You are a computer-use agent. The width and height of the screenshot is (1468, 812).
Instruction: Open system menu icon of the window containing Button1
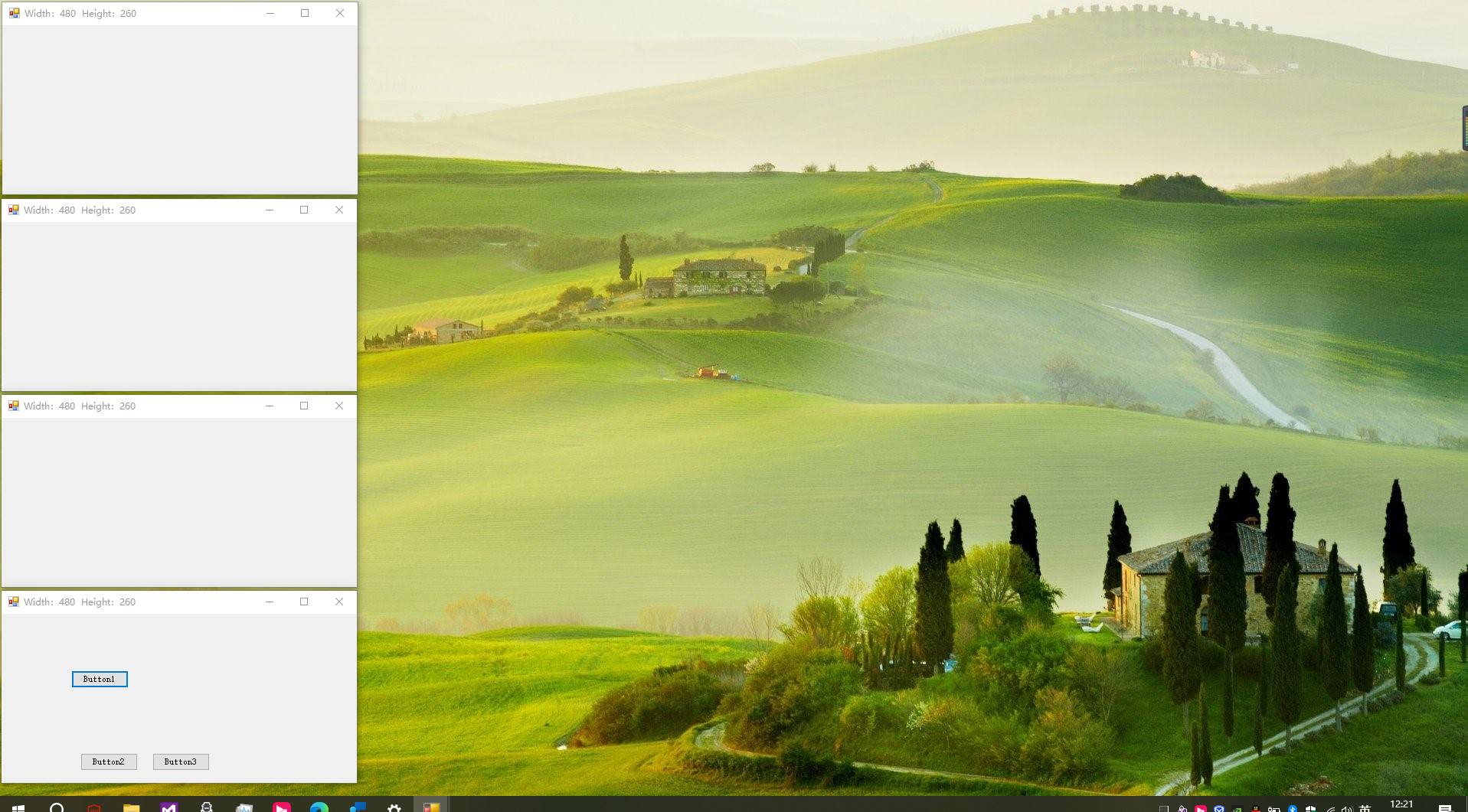tap(14, 602)
